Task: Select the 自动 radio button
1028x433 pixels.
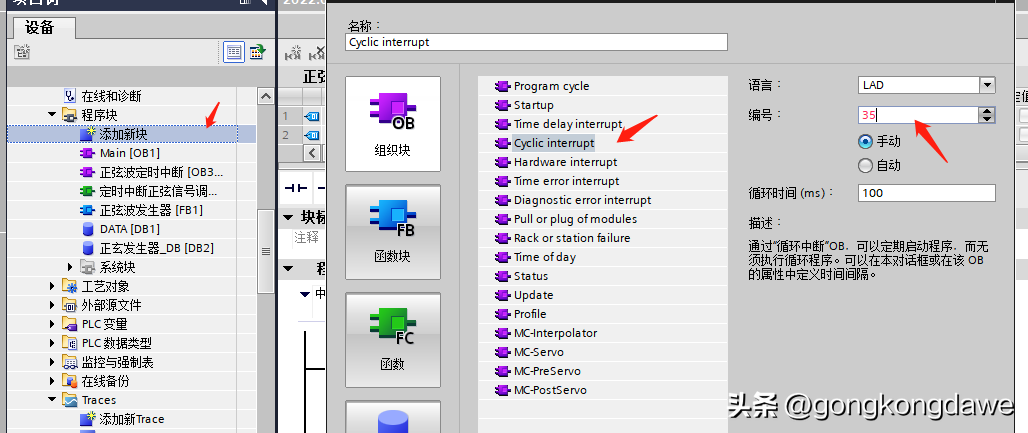Action: [x=866, y=166]
